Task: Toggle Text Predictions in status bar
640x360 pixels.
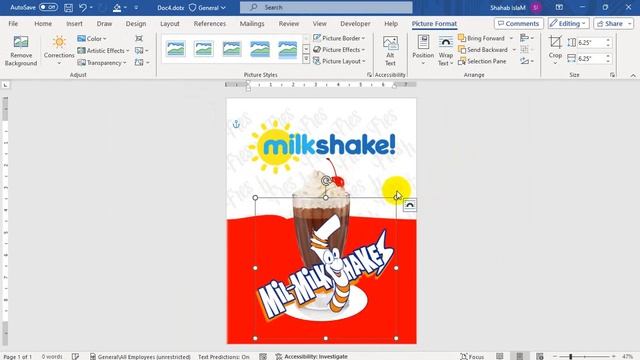Action: [224, 356]
